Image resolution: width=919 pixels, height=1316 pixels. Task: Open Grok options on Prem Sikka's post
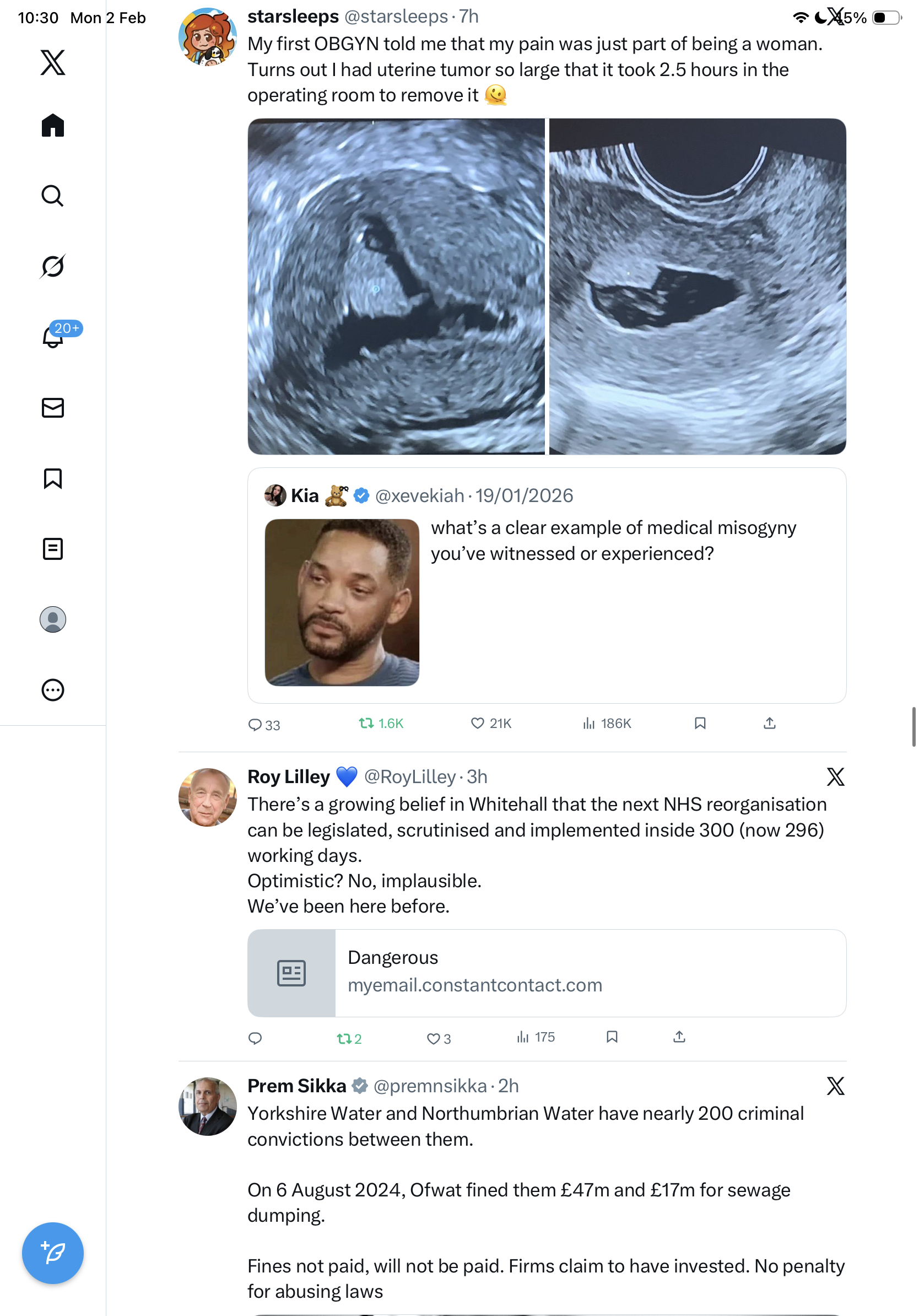click(x=835, y=1086)
